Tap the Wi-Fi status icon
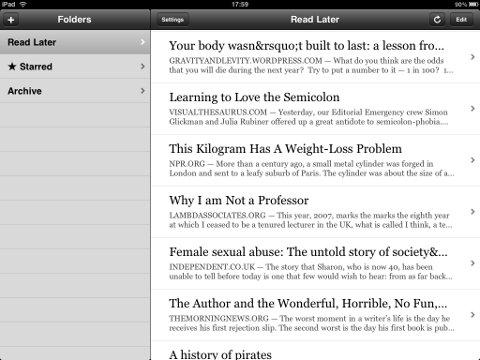 [23, 4]
